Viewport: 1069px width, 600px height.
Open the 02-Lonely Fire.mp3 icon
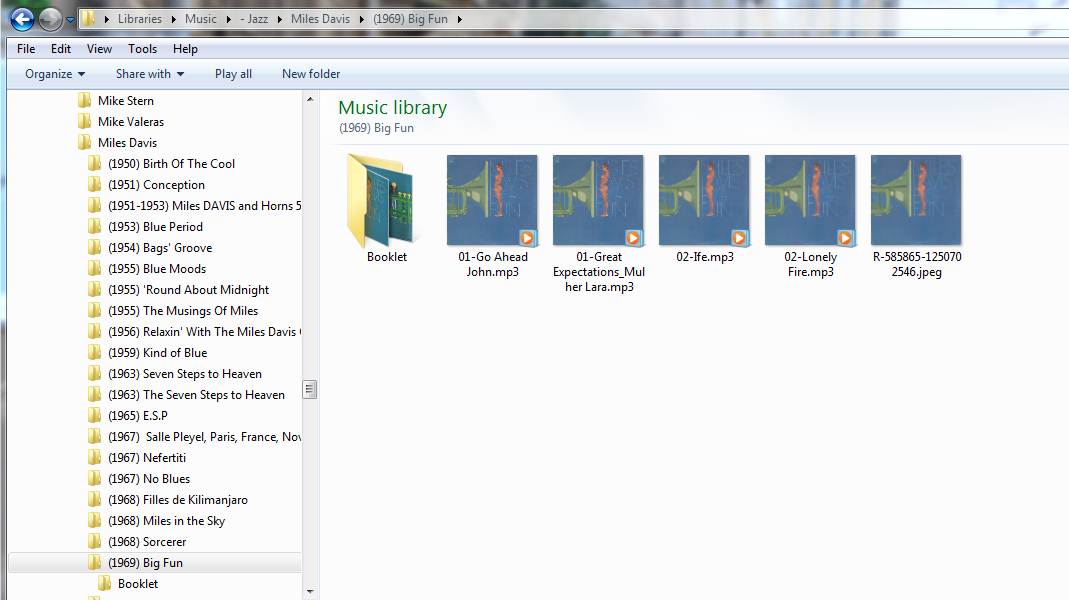tap(810, 200)
